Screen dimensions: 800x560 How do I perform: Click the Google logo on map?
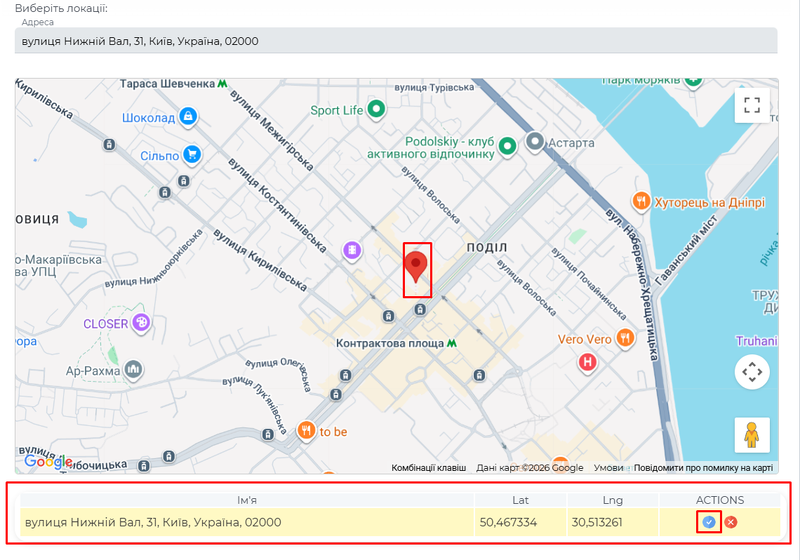(47, 461)
